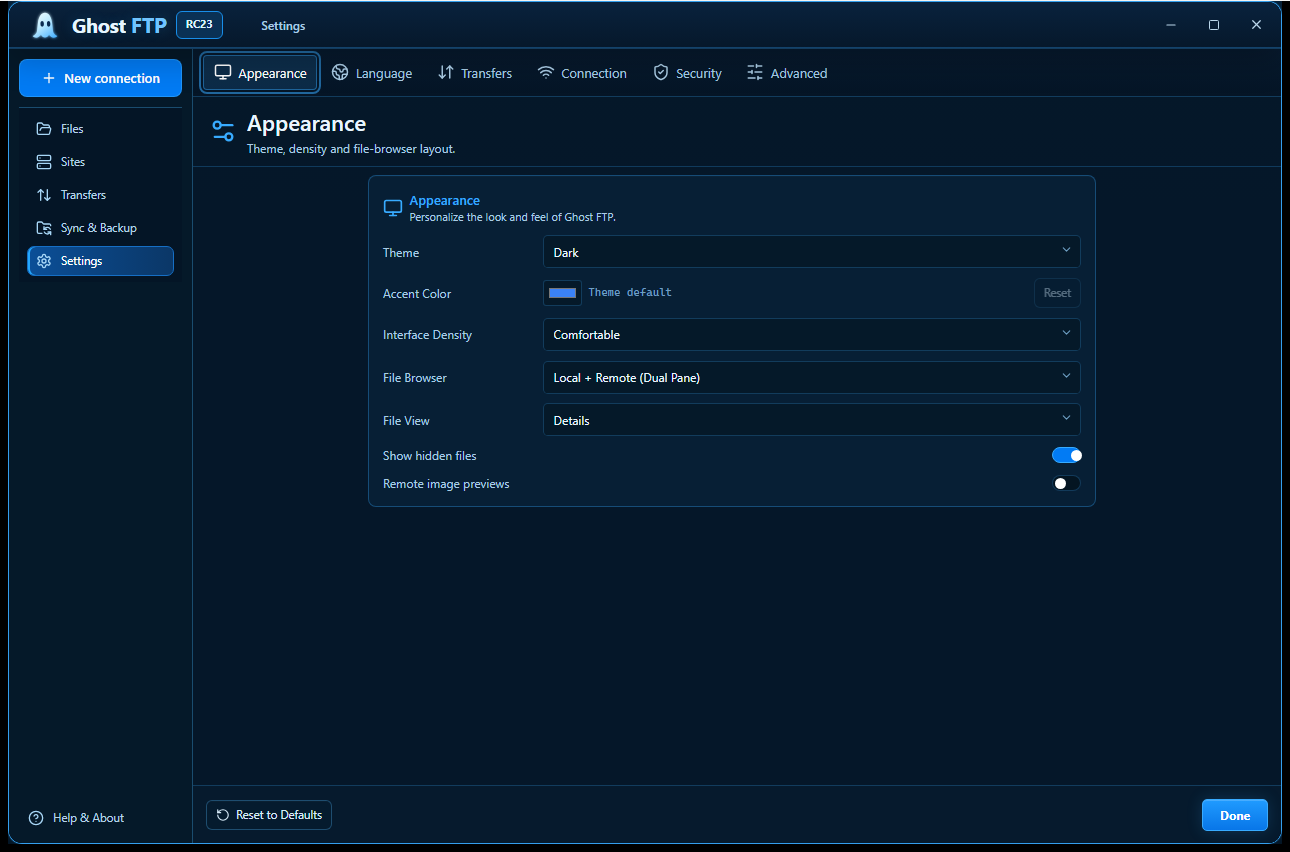This screenshot has height=852, width=1290.
Task: Click the up-down arrows icon on Transfers tab
Action: click(446, 73)
